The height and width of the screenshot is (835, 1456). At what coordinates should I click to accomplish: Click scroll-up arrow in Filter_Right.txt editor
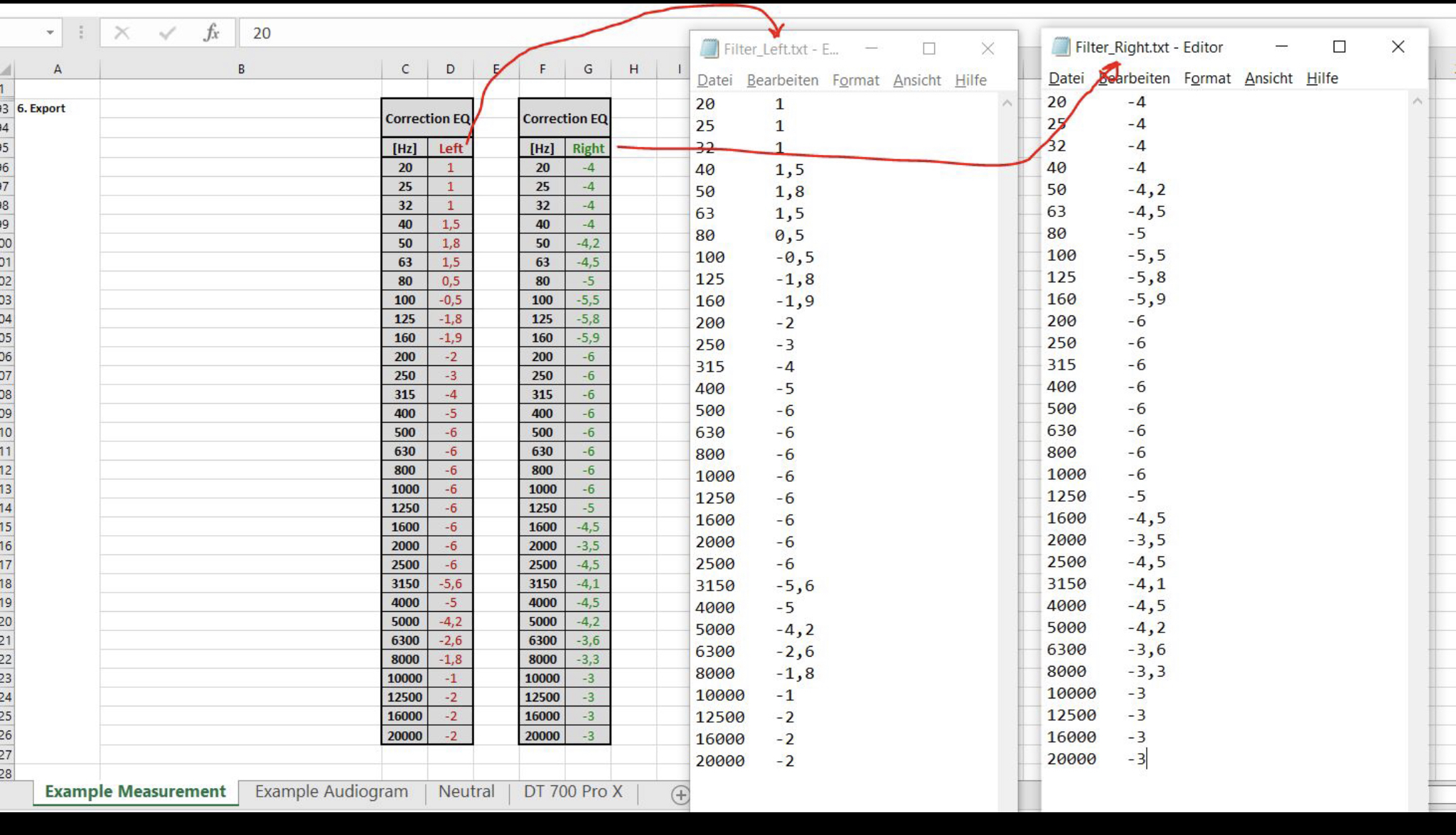coord(1417,102)
